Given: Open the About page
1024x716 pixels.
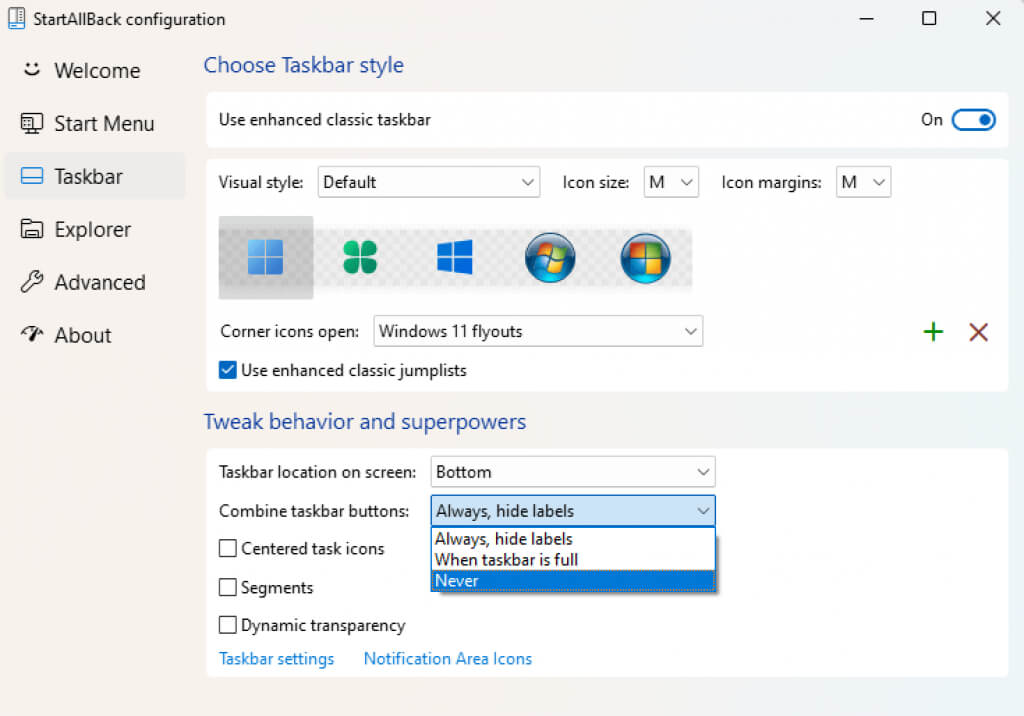Looking at the screenshot, I should pyautogui.click(x=83, y=334).
